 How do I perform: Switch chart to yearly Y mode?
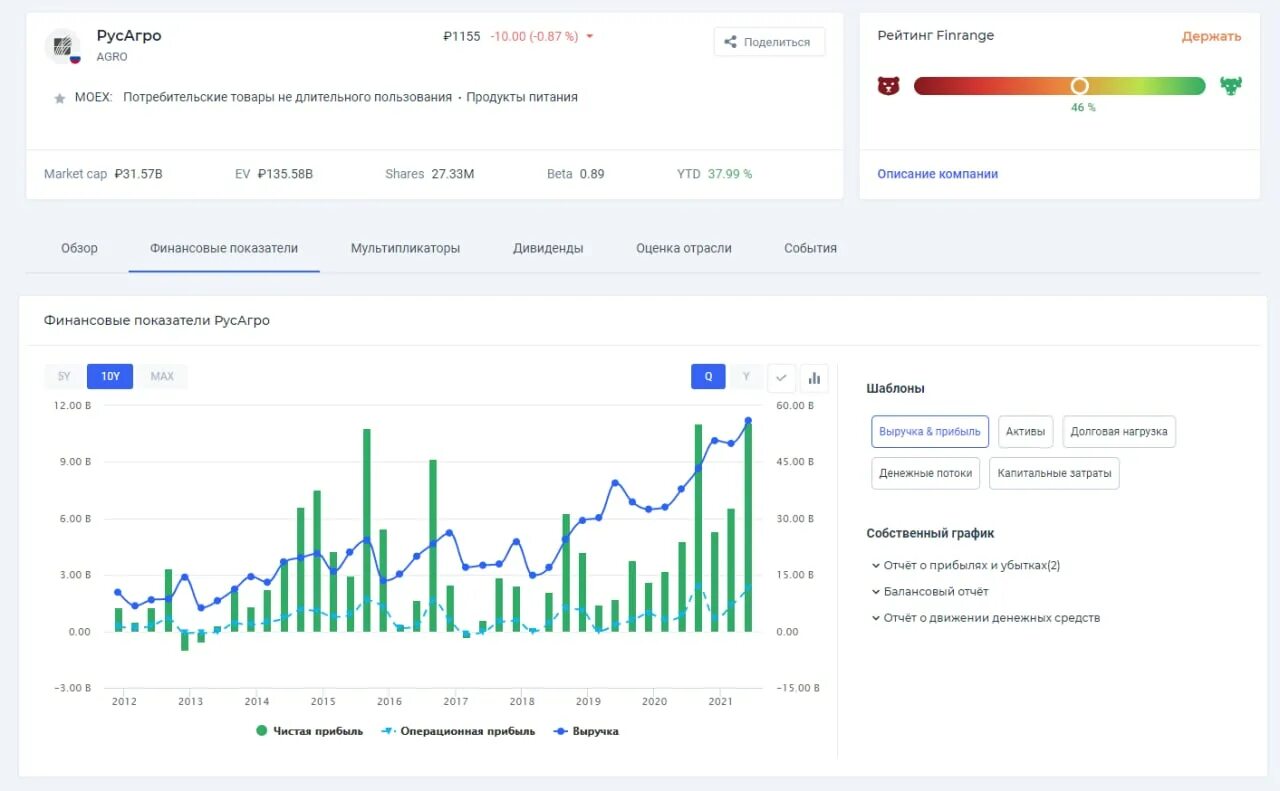coord(746,377)
